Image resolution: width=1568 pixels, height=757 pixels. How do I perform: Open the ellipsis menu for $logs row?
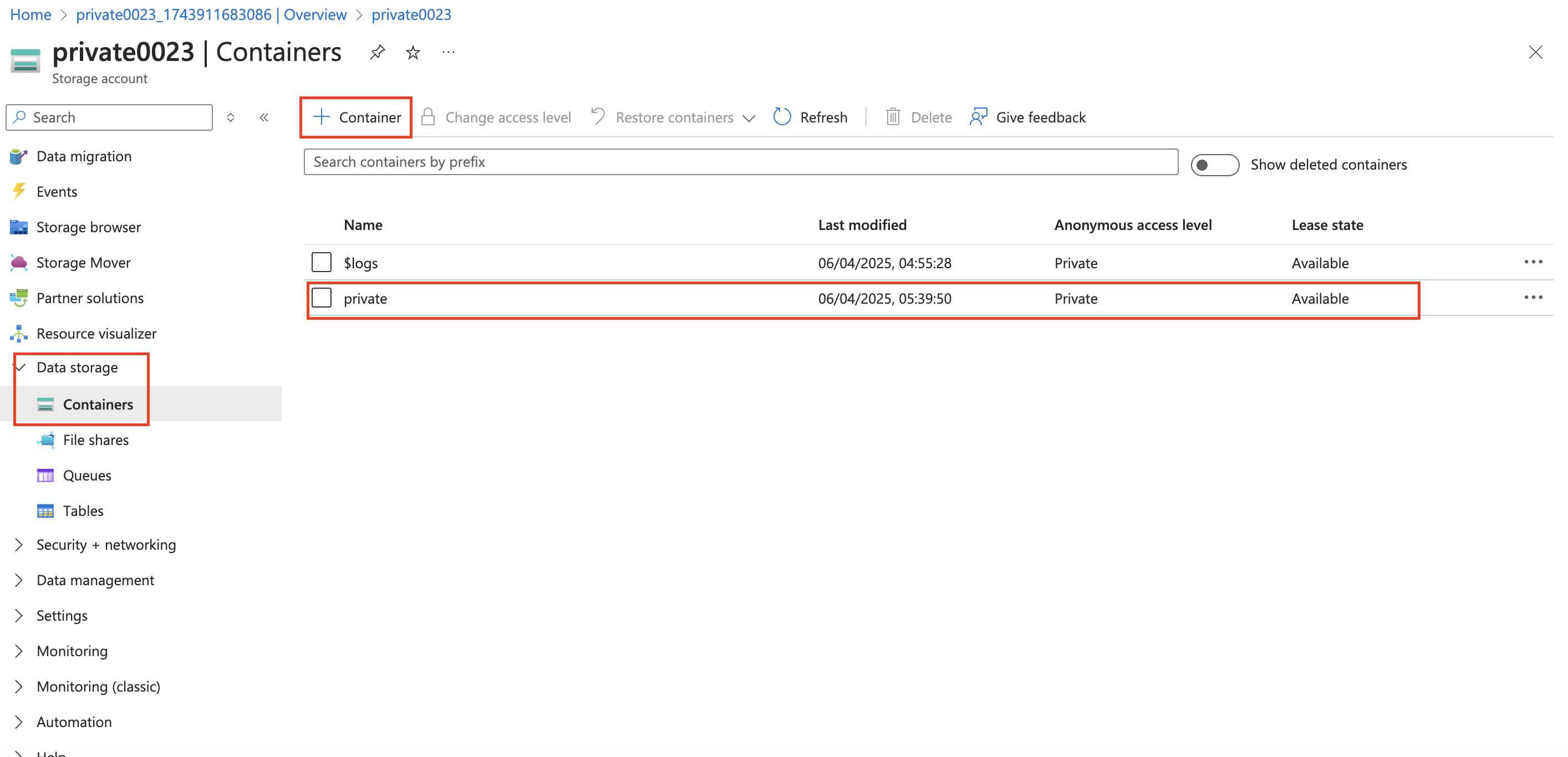pyautogui.click(x=1533, y=262)
